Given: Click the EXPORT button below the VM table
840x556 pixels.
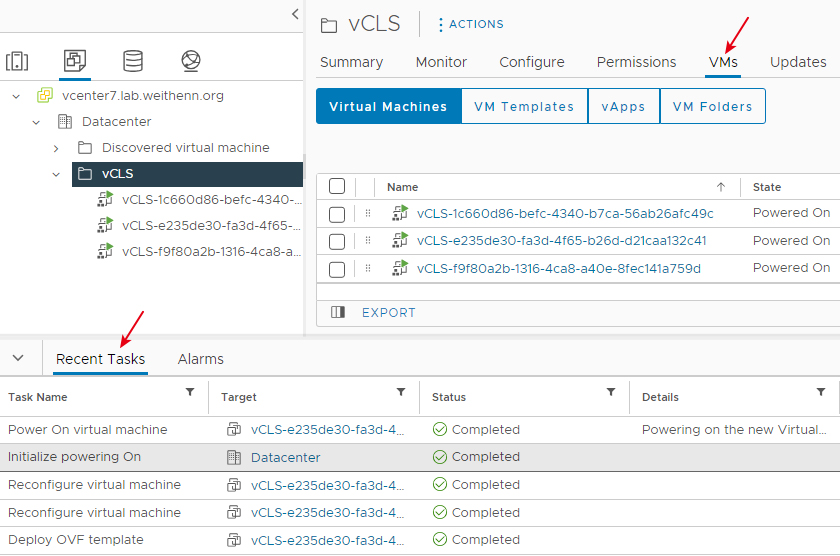Looking at the screenshot, I should [x=388, y=313].
